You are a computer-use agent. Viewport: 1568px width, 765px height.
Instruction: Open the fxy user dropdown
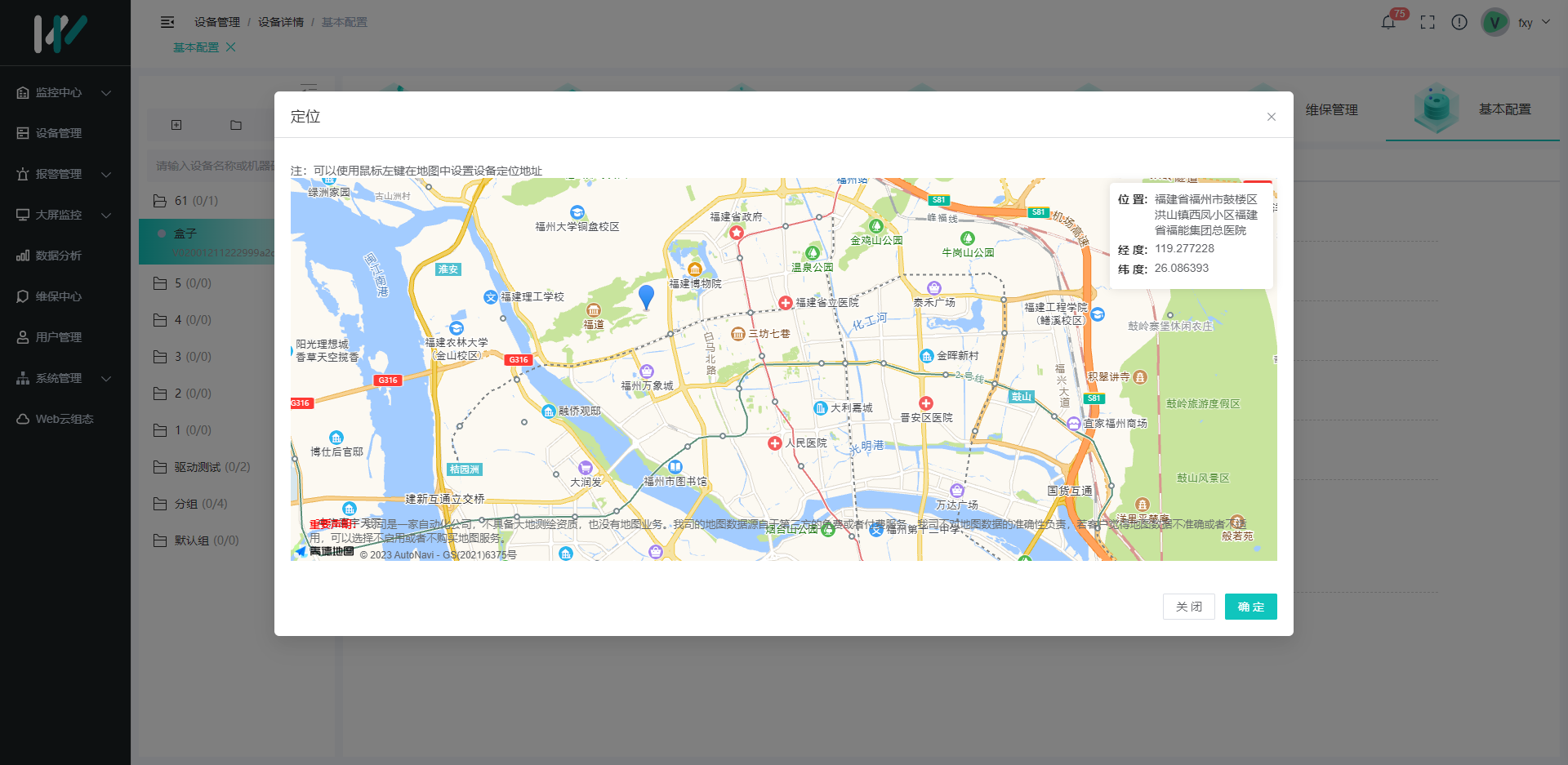[x=1534, y=22]
